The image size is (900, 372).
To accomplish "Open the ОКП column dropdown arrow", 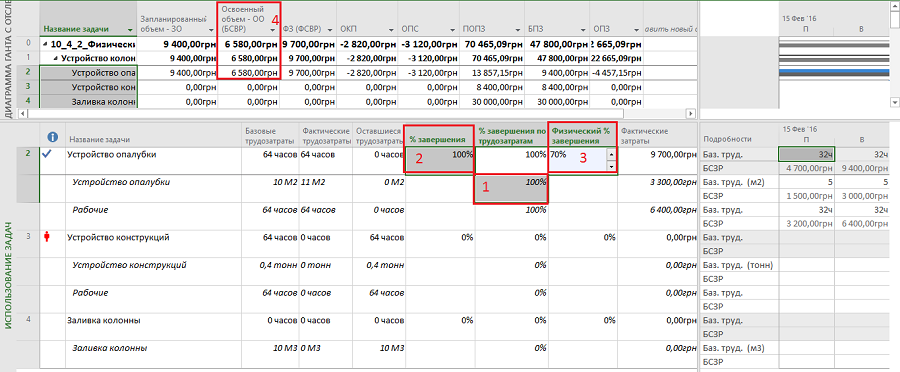I will 390,29.
